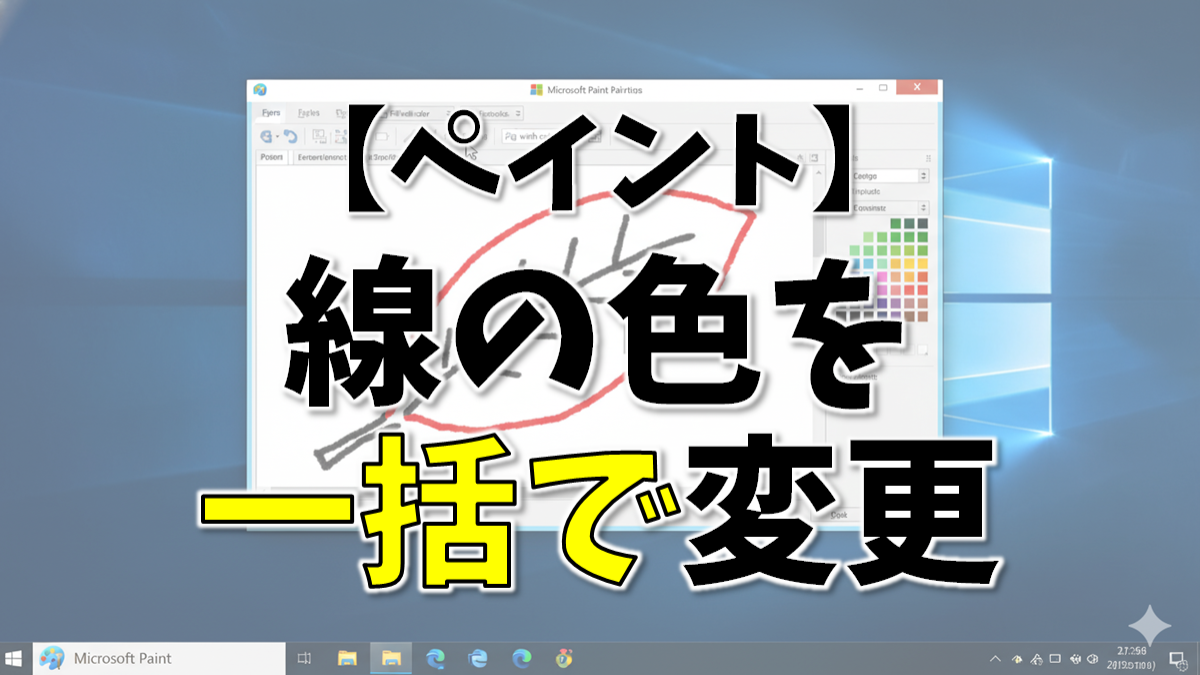Viewport: 1200px width, 675px height.
Task: Open the Fjers menu
Action: [x=270, y=113]
